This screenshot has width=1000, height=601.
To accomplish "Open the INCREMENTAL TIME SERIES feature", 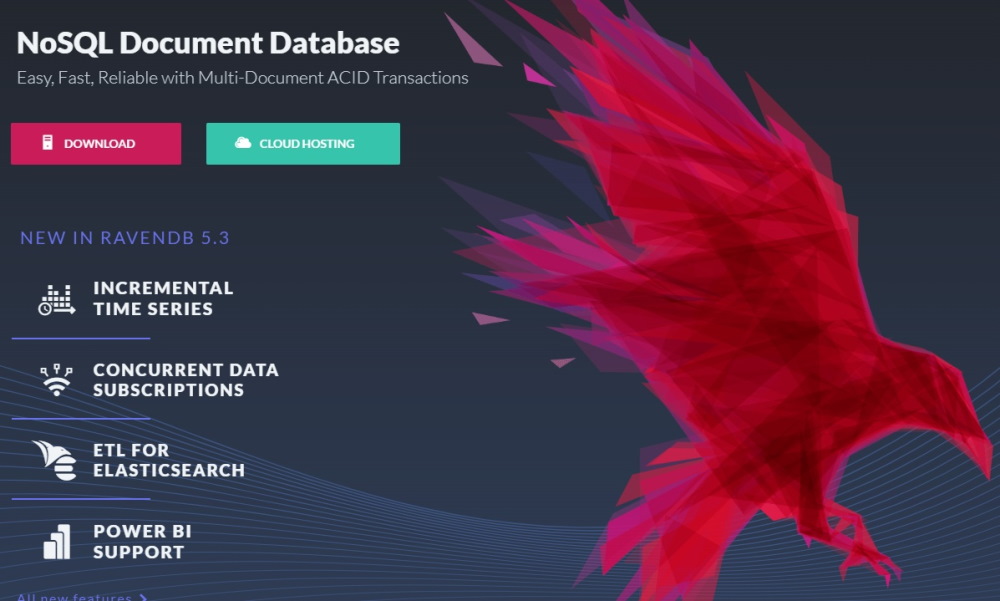I will (163, 298).
